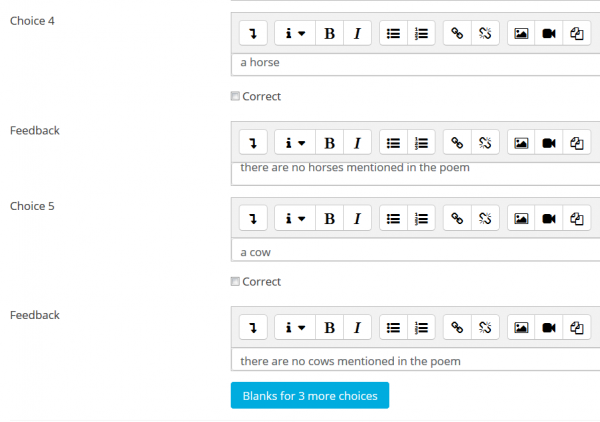Click Italic icon in Choice 4 toolbar
This screenshot has height=422, width=600.
point(357,33)
